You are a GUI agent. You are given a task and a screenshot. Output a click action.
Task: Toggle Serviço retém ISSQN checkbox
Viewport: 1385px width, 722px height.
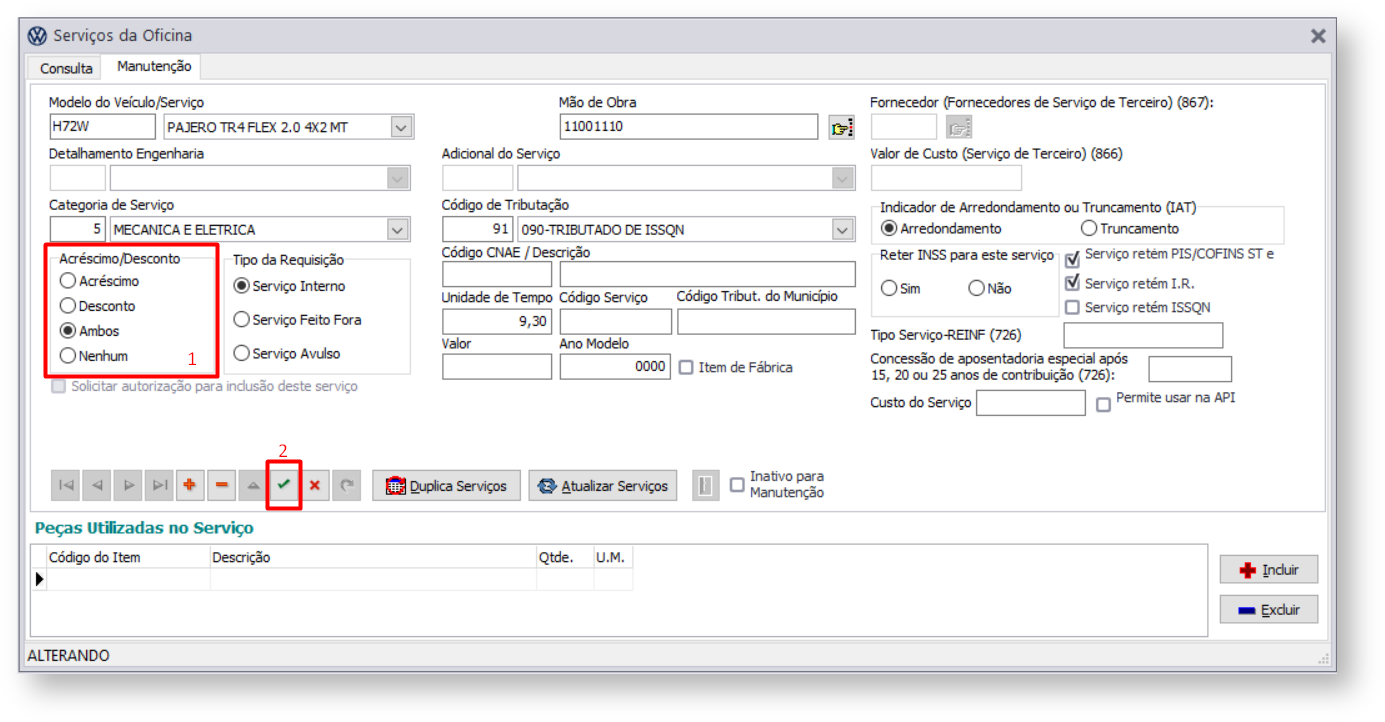[1073, 307]
